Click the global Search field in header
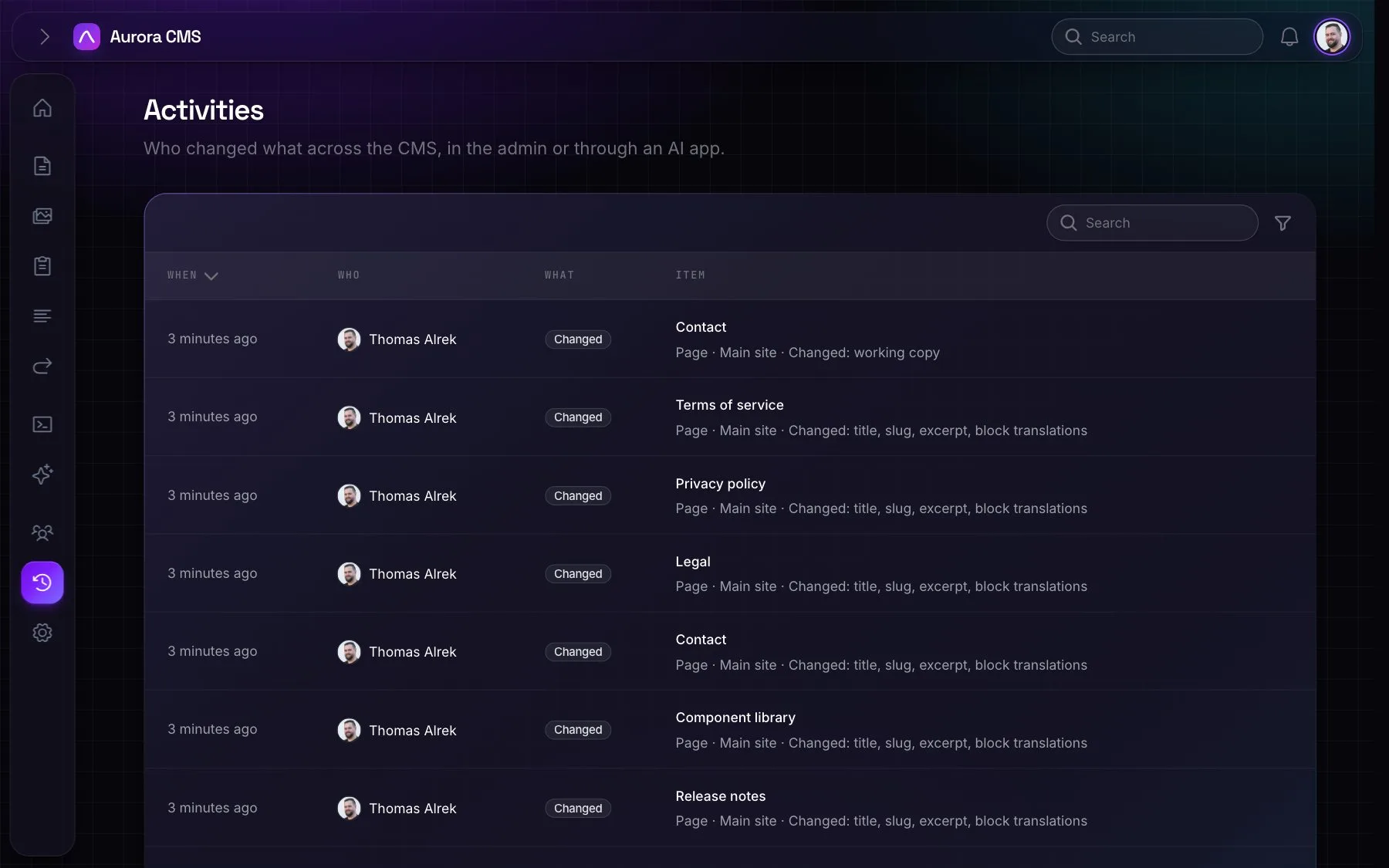 point(1157,37)
